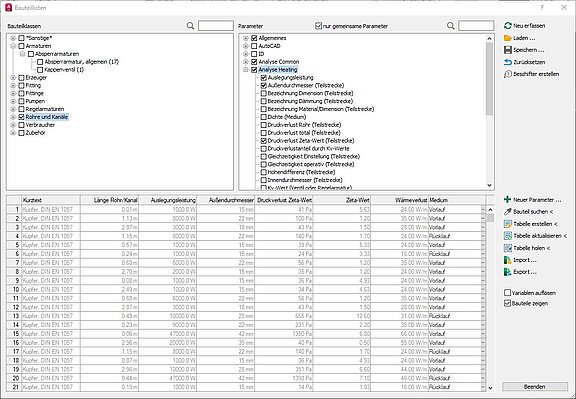
Task: Click the Parameter search magnifier icon
Action: [x=450, y=26]
